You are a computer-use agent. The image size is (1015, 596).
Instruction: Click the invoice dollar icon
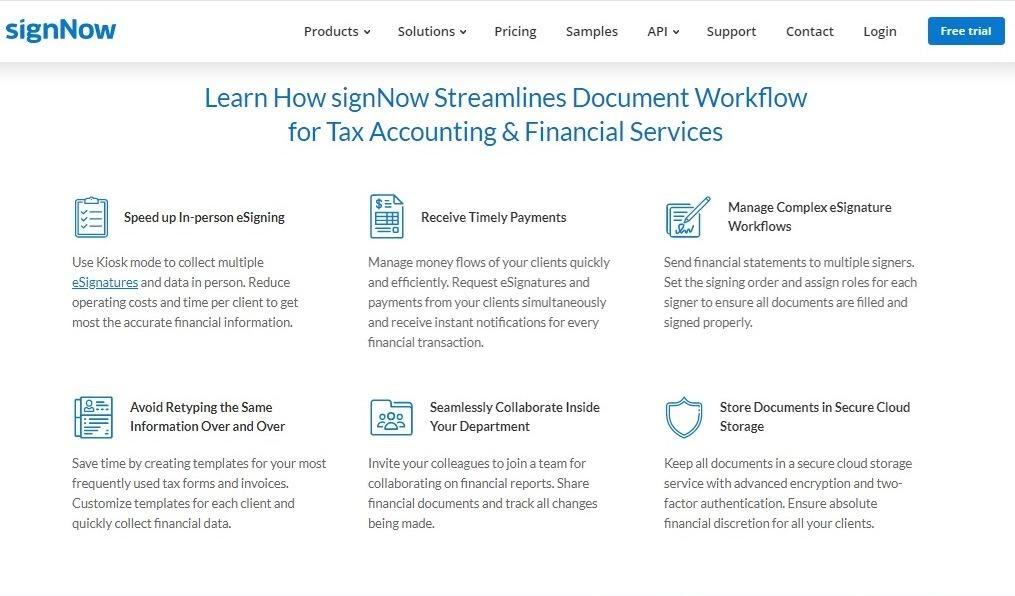[386, 216]
